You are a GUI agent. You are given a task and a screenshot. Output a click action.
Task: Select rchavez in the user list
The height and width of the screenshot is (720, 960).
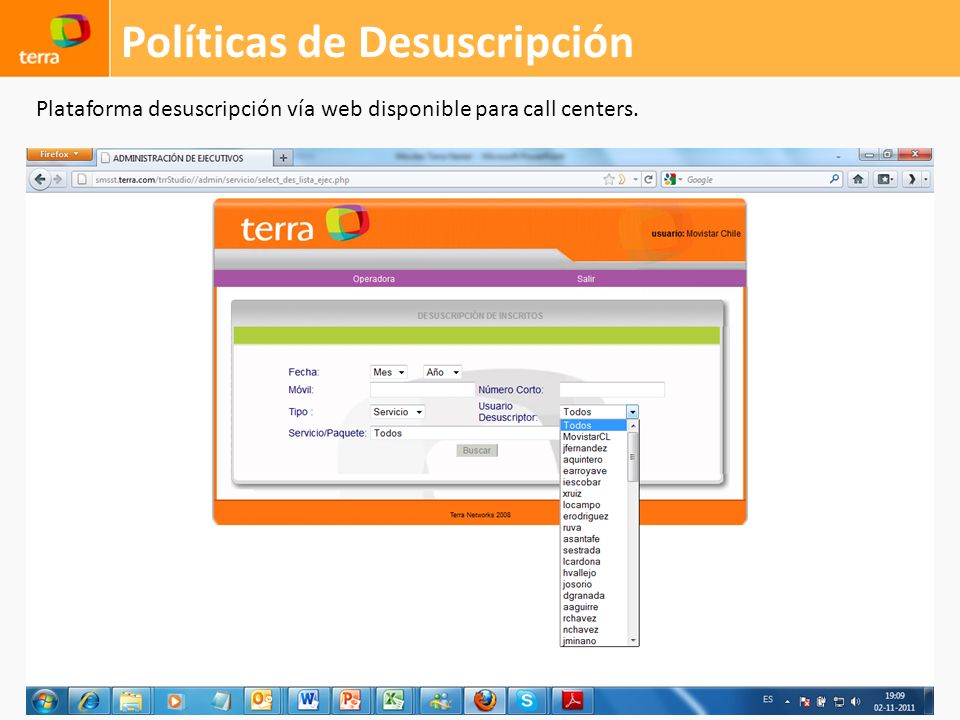point(594,618)
